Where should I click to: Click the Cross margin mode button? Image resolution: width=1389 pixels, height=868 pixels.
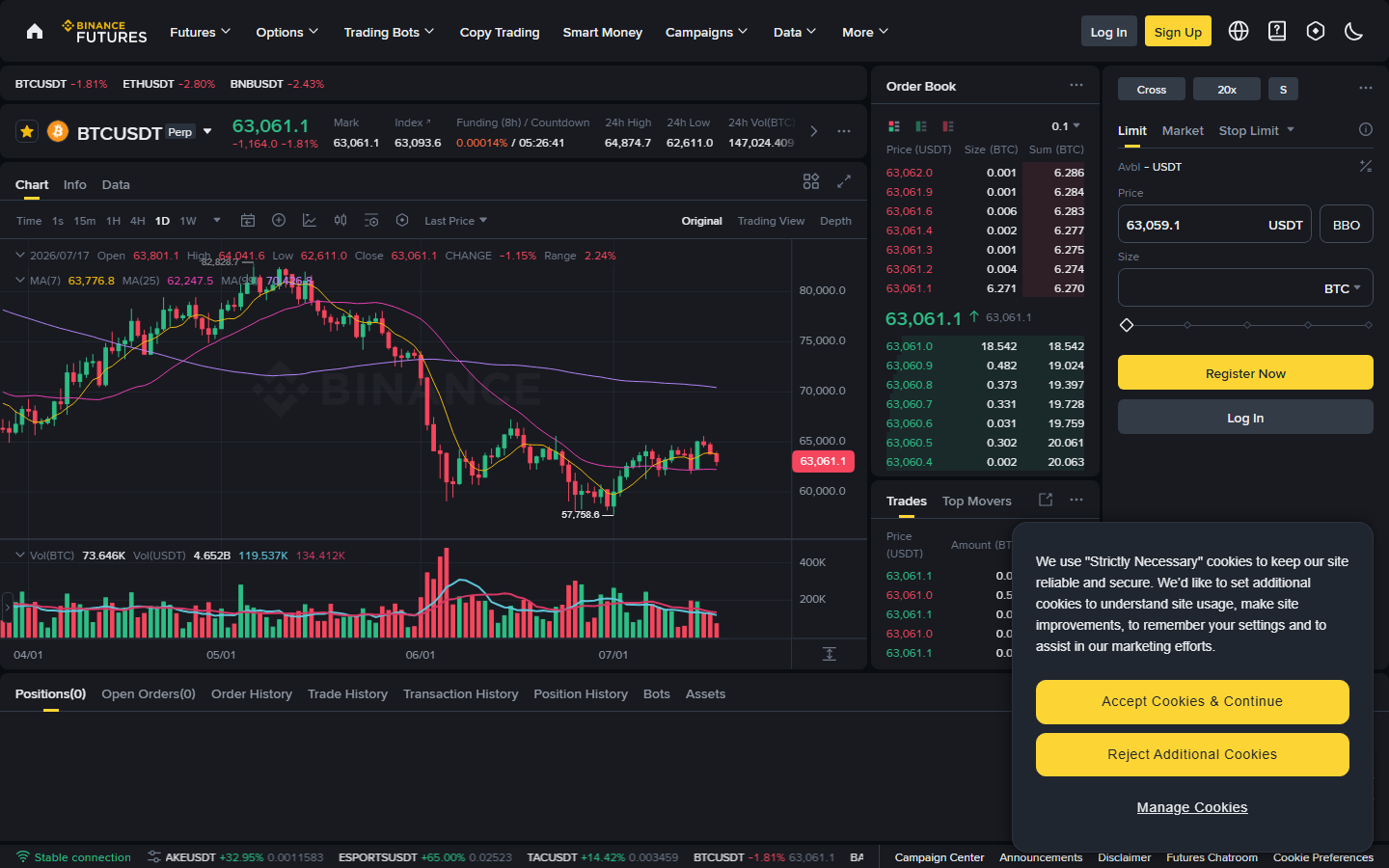1152,89
